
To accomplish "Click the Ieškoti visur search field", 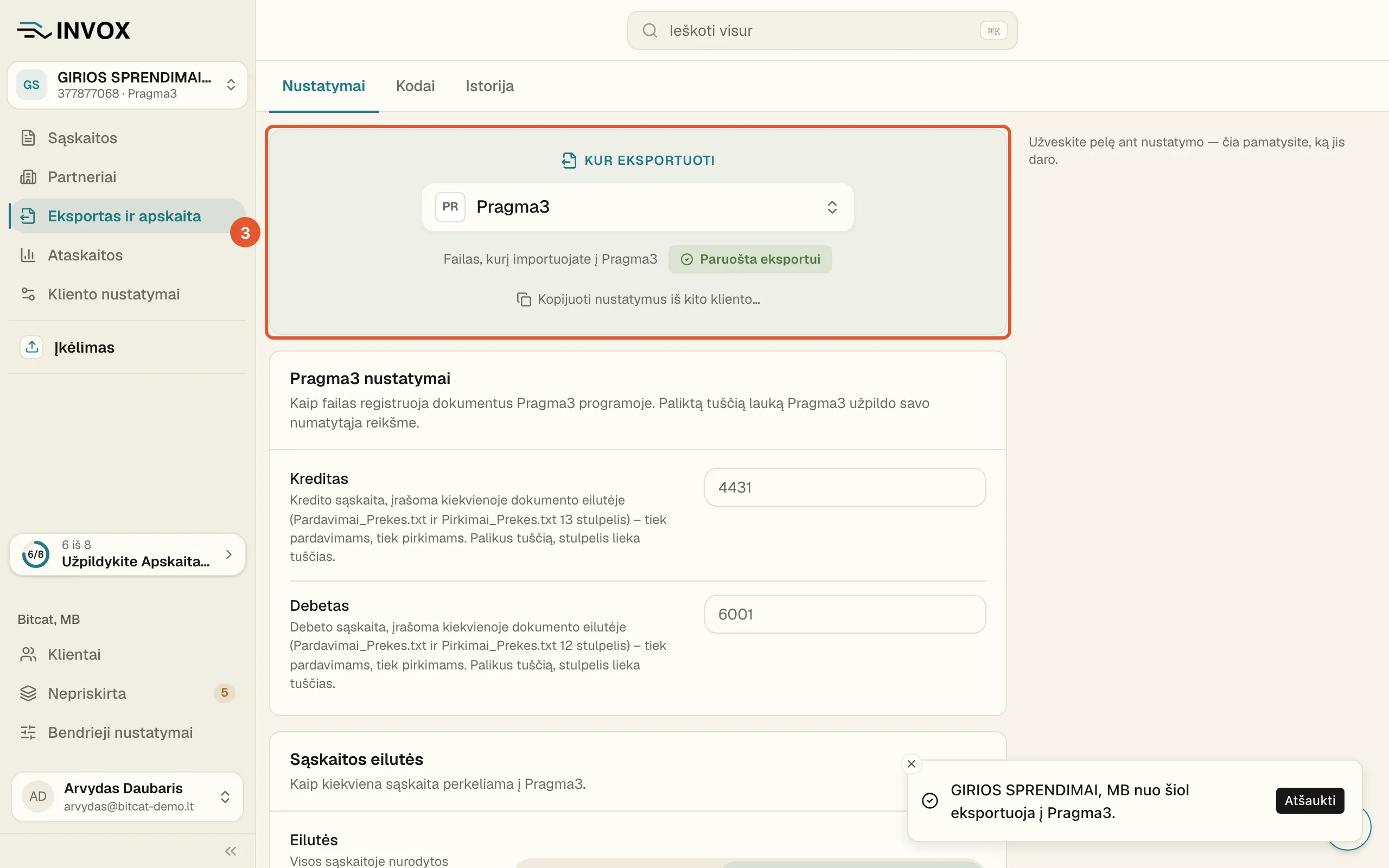I will point(822,30).
